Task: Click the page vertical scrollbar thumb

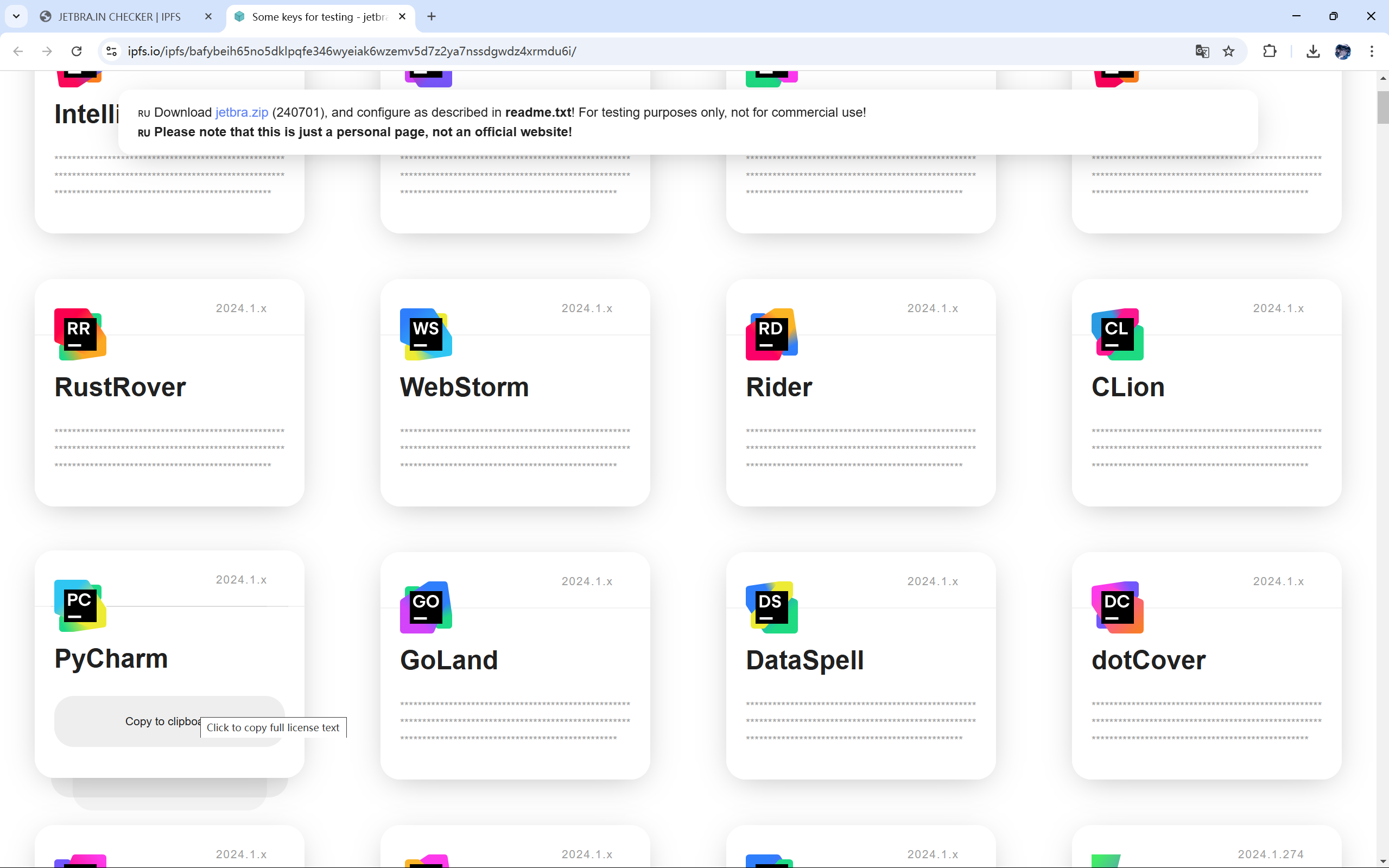Action: (1382, 107)
